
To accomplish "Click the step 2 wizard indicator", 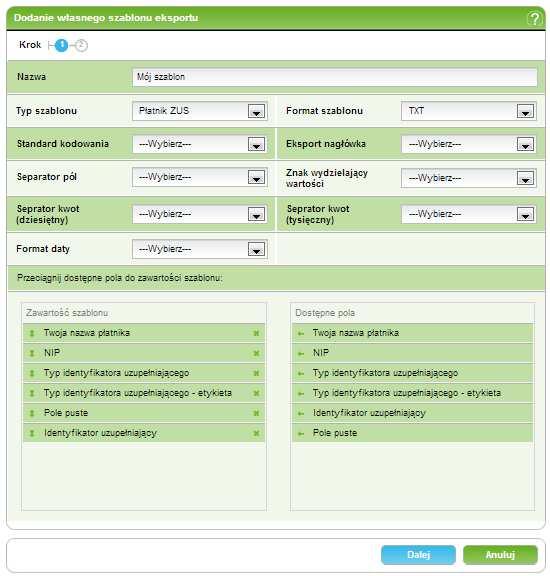I will pyautogui.click(x=81, y=45).
